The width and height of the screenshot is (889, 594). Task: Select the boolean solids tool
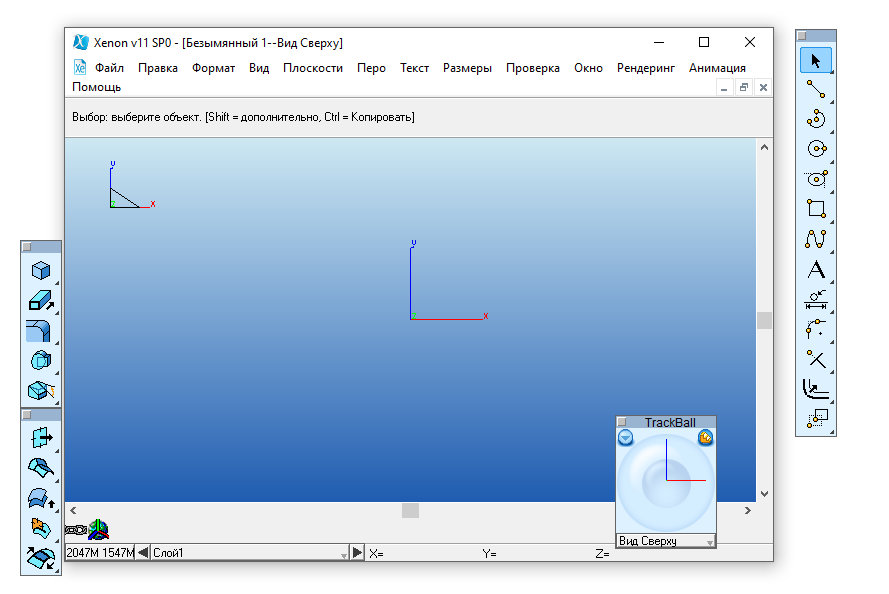point(41,360)
